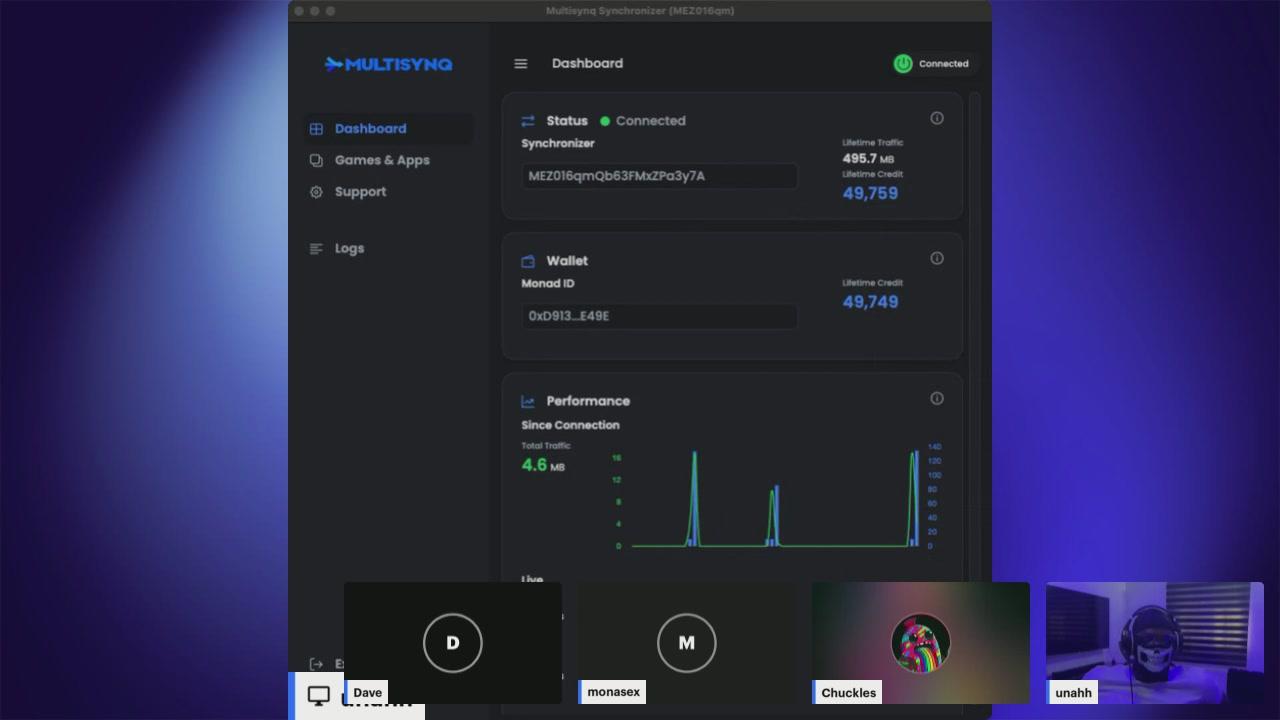This screenshot has width=1280, height=720.
Task: Click the Support gear icon
Action: [x=316, y=192]
